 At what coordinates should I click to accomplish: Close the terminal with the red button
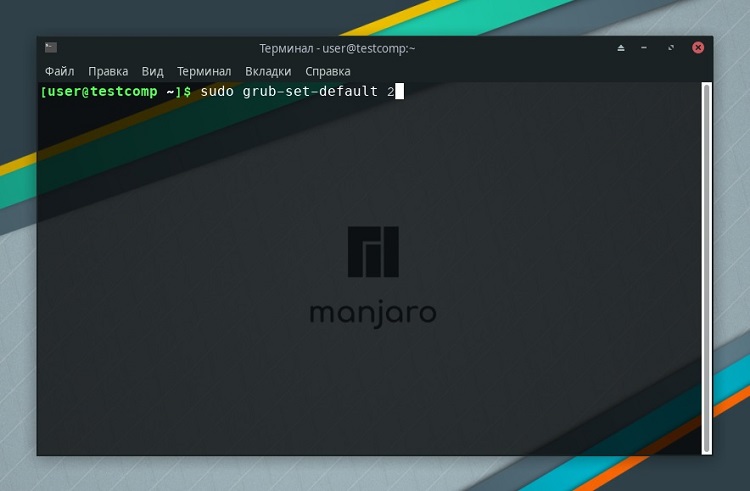coord(698,47)
